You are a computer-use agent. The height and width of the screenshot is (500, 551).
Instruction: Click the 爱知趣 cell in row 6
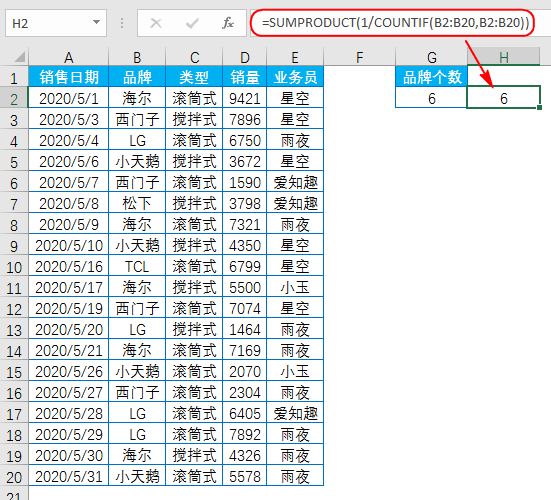(x=295, y=182)
